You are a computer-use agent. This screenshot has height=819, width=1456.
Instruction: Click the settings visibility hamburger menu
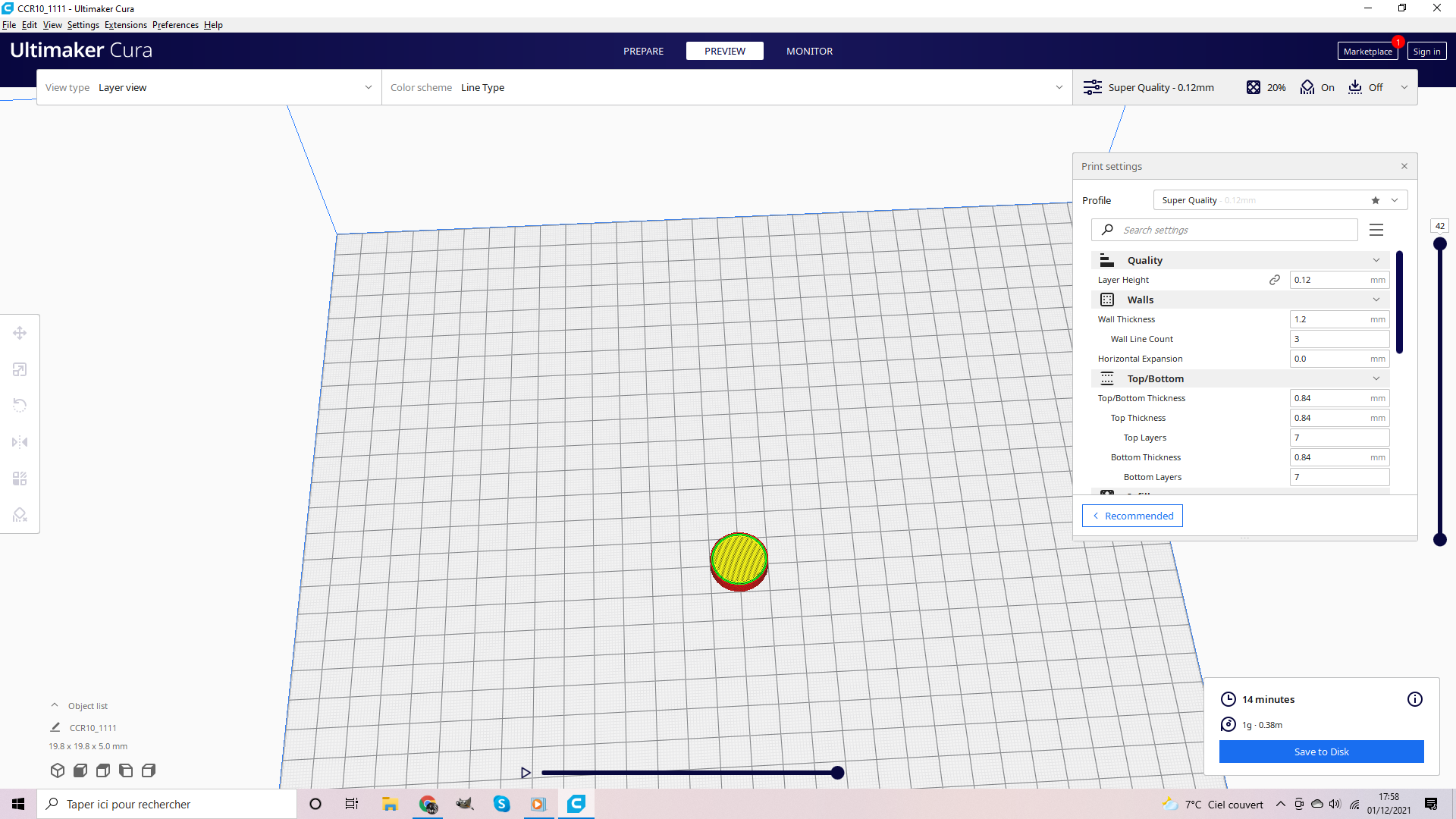coord(1376,230)
